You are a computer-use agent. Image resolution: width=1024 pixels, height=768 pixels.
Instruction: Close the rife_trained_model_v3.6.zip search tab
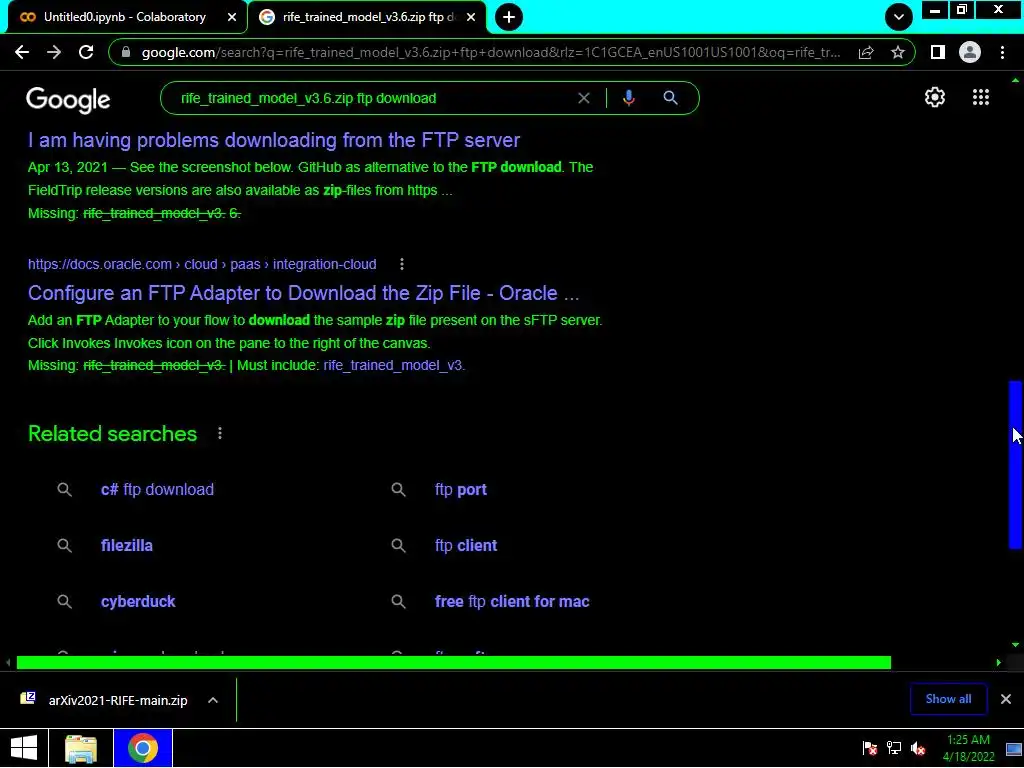(471, 17)
